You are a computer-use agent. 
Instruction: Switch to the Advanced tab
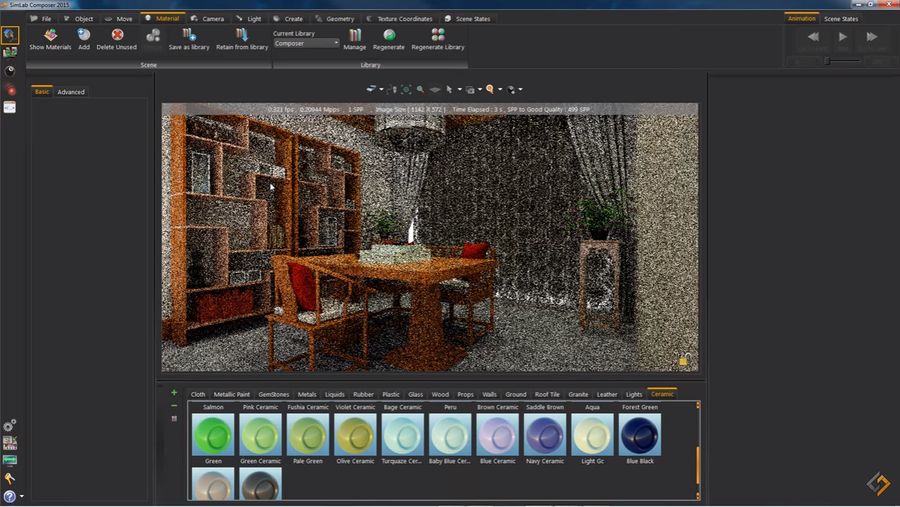(x=71, y=92)
